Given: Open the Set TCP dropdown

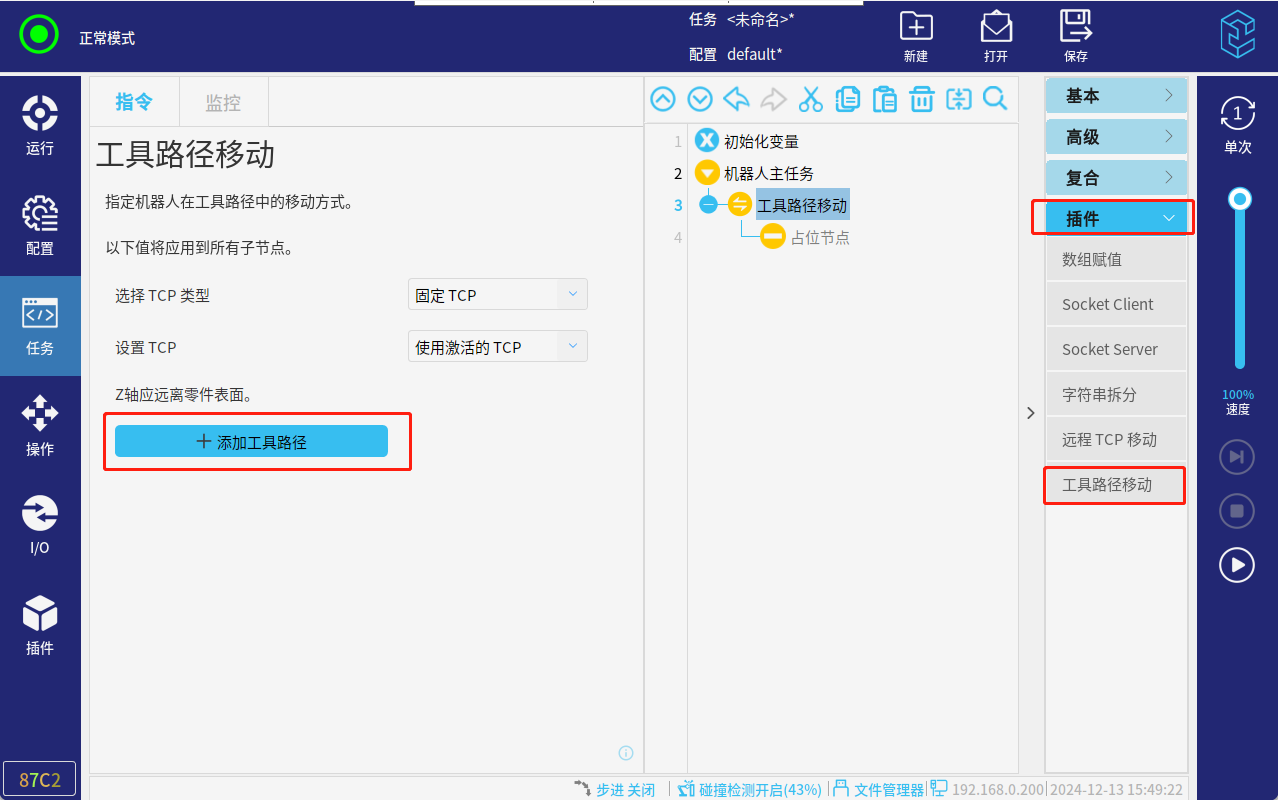Looking at the screenshot, I should 498,347.
